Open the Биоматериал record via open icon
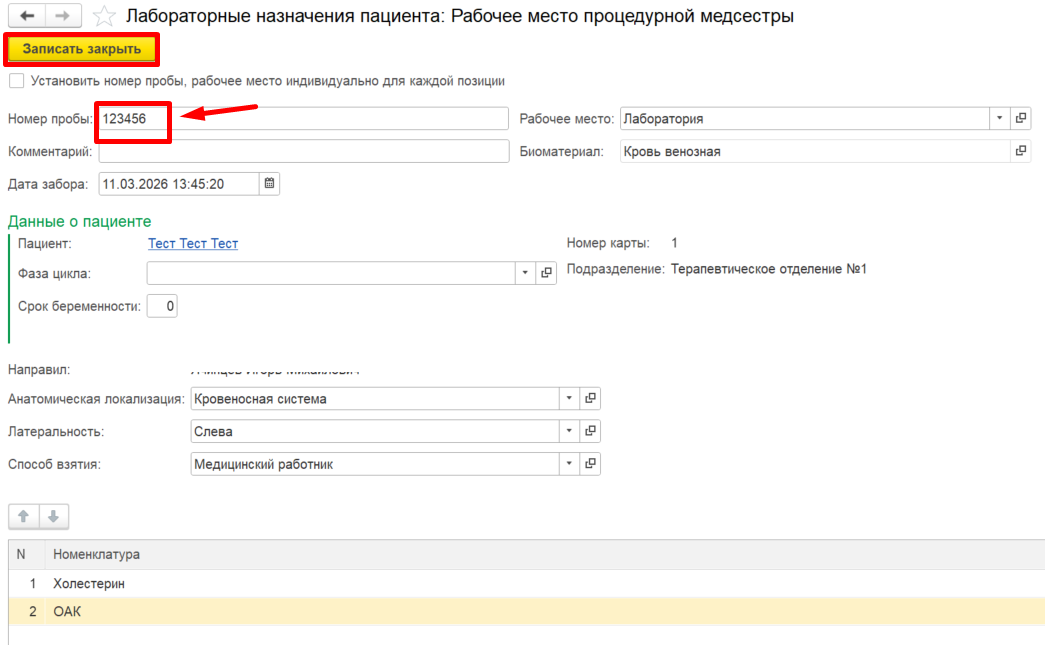The width and height of the screenshot is (1045, 647). [1021, 151]
